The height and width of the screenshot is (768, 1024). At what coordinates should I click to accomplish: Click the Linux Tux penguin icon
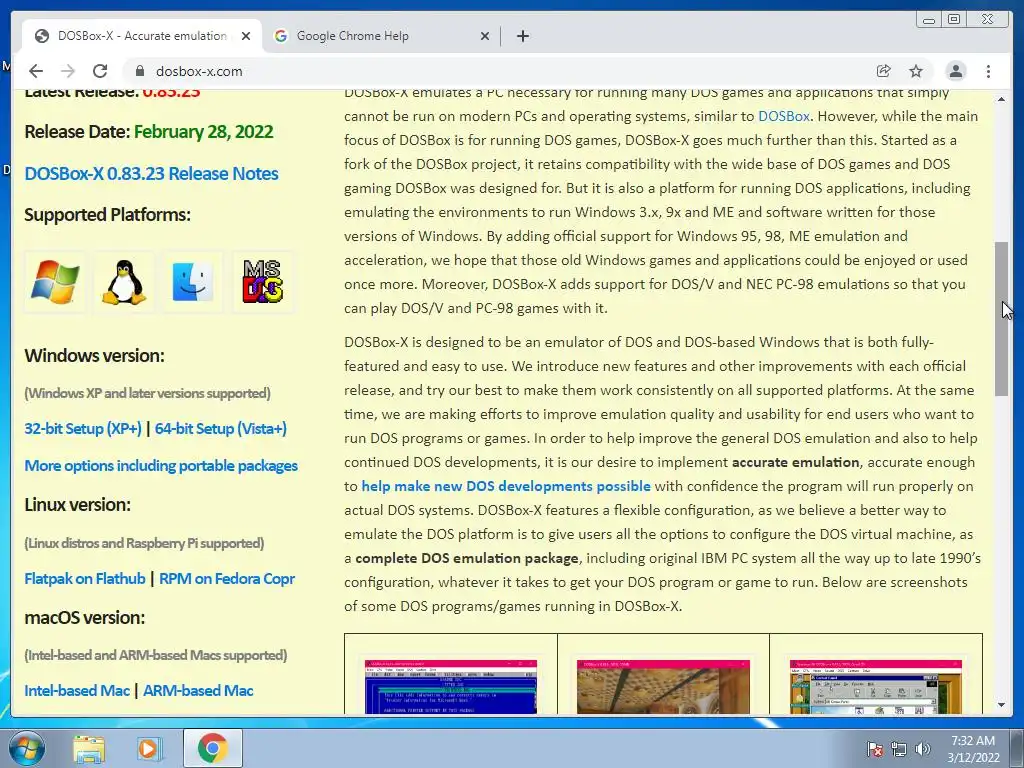(x=123, y=281)
